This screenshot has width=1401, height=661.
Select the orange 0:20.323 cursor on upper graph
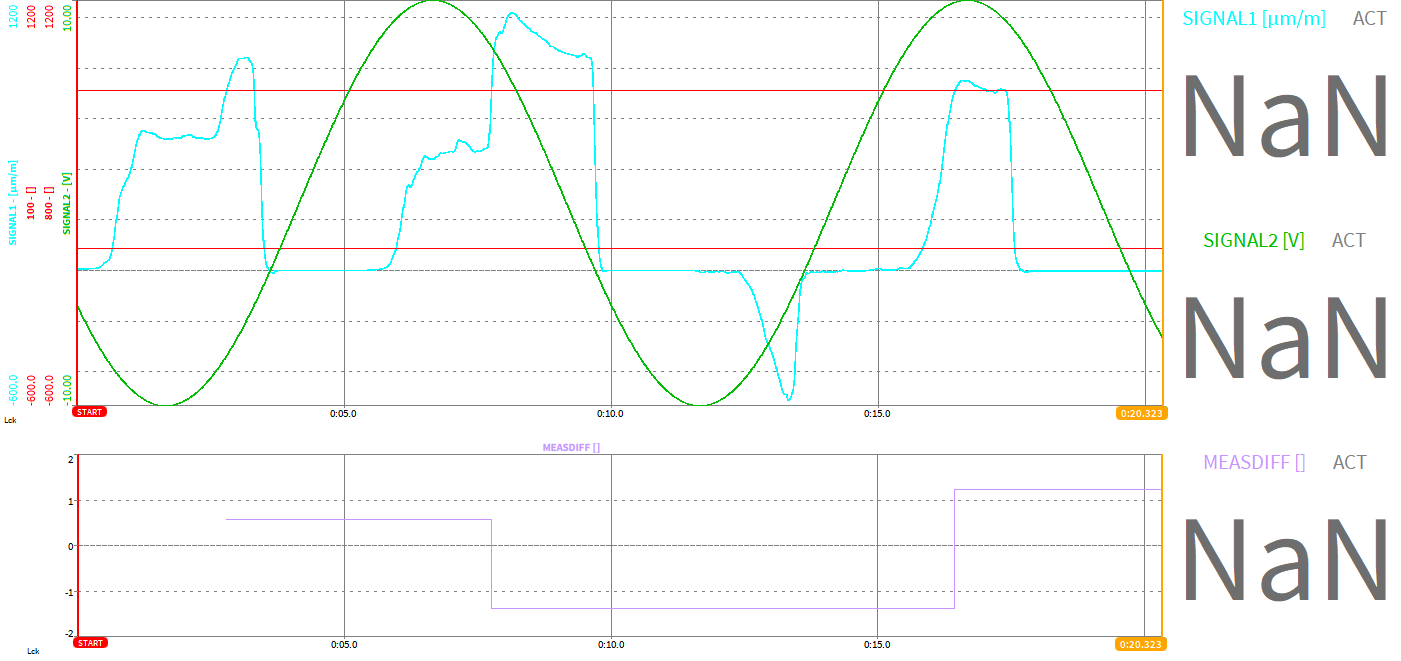point(1141,413)
